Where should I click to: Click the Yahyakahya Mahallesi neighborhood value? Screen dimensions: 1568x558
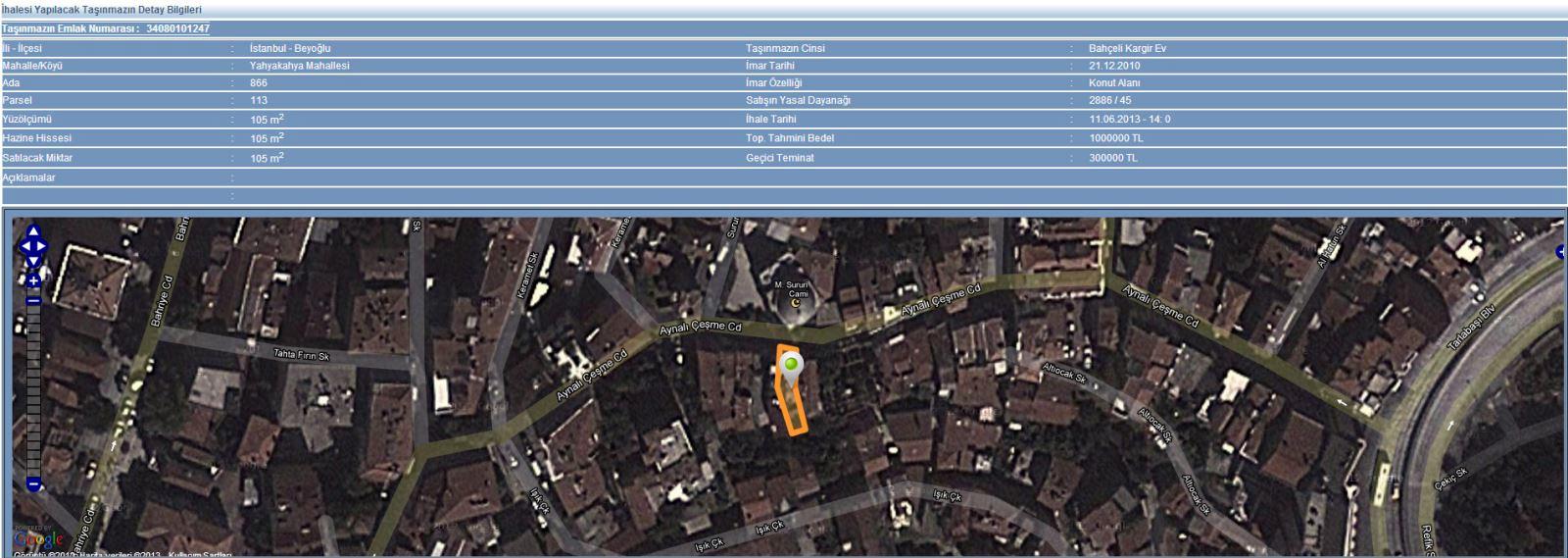pyautogui.click(x=299, y=66)
